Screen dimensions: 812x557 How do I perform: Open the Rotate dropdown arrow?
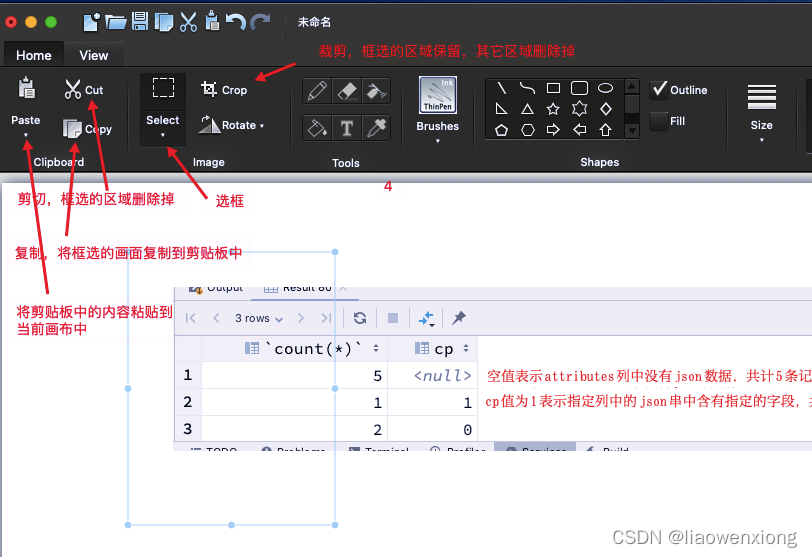(262, 126)
